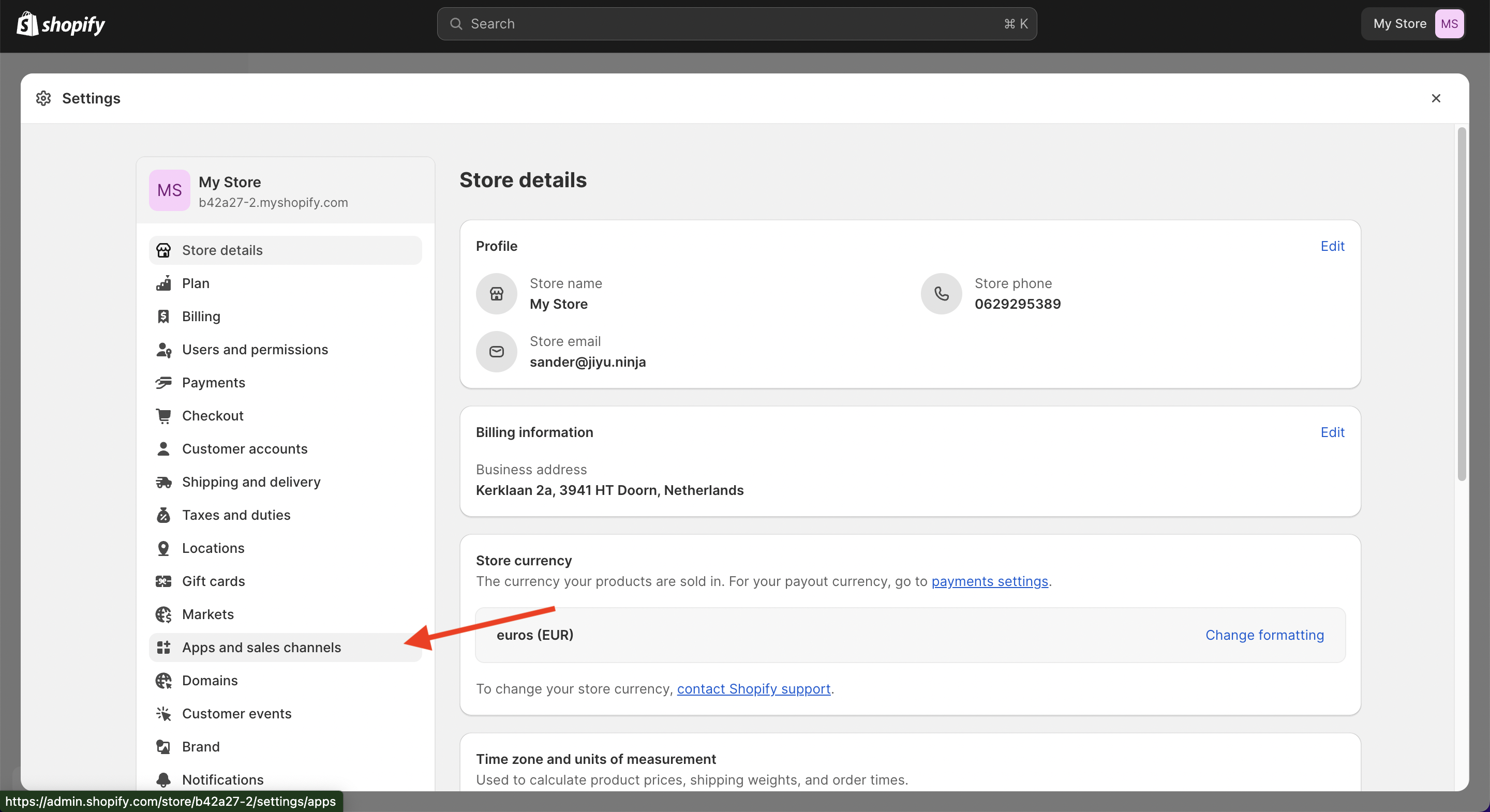Click the Plan icon in sidebar
Viewport: 1490px width, 812px height.
163,283
